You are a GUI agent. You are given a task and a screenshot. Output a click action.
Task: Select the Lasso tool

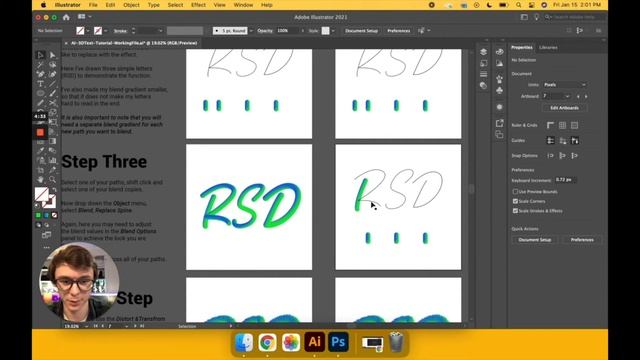(x=53, y=64)
